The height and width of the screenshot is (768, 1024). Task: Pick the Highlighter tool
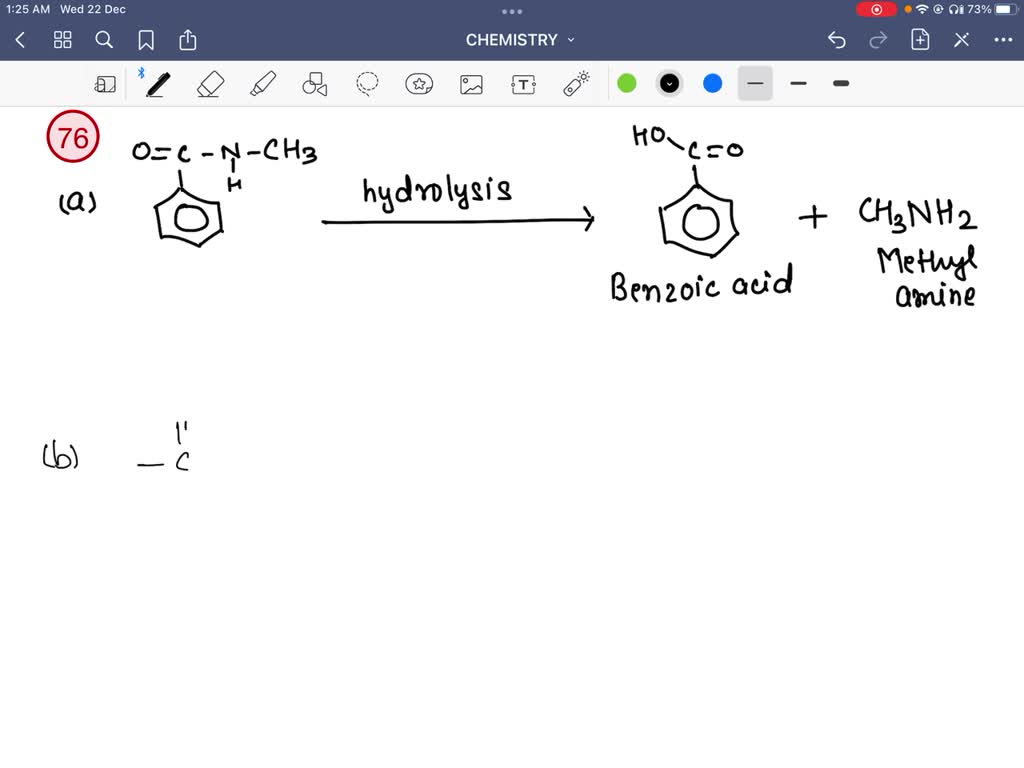pyautogui.click(x=262, y=84)
